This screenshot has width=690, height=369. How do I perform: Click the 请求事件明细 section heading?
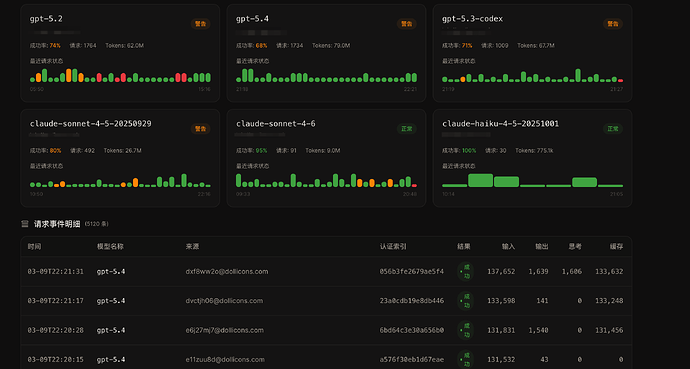[x=57, y=224]
